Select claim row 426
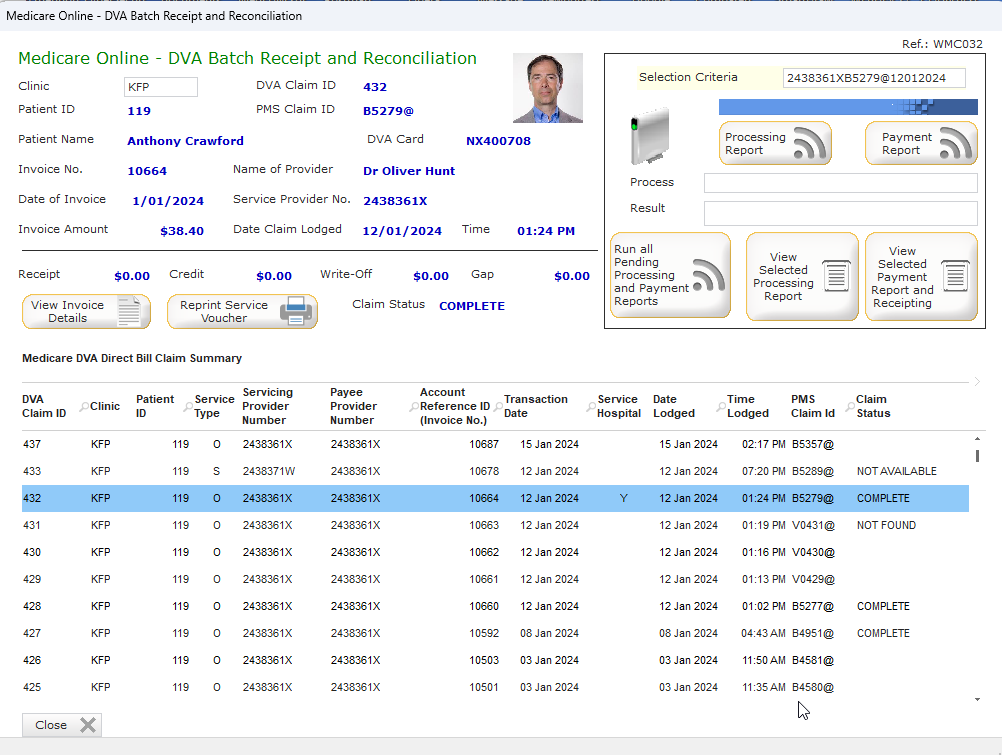 (x=495, y=660)
